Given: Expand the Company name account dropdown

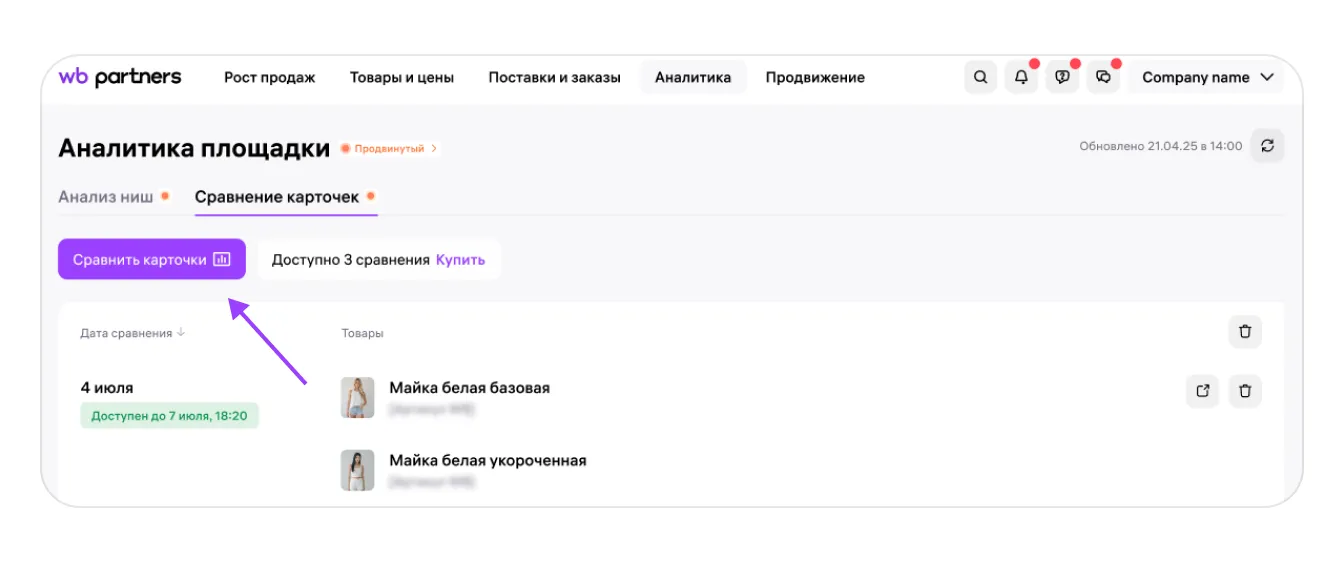Looking at the screenshot, I should click(x=1208, y=77).
